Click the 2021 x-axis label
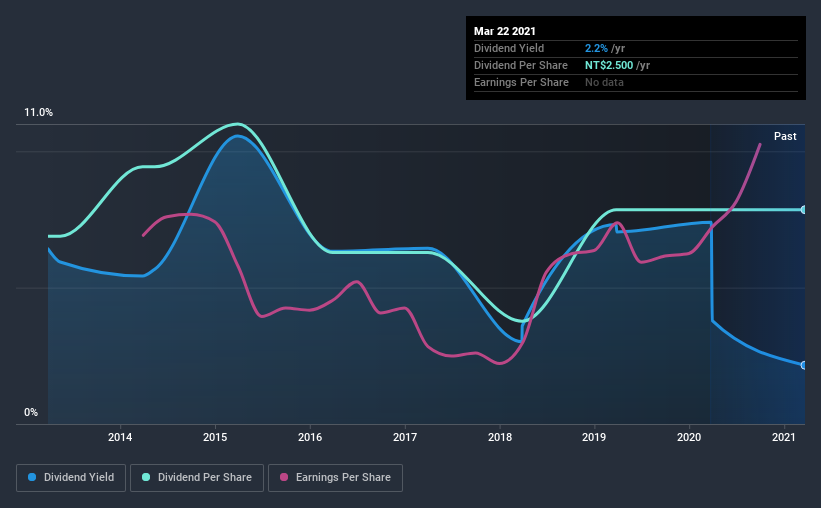This screenshot has width=821, height=508. (x=784, y=437)
